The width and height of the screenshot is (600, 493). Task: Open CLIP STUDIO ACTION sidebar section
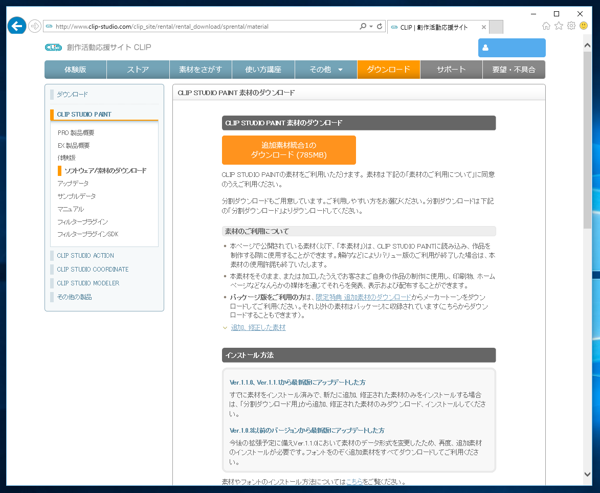tap(85, 255)
